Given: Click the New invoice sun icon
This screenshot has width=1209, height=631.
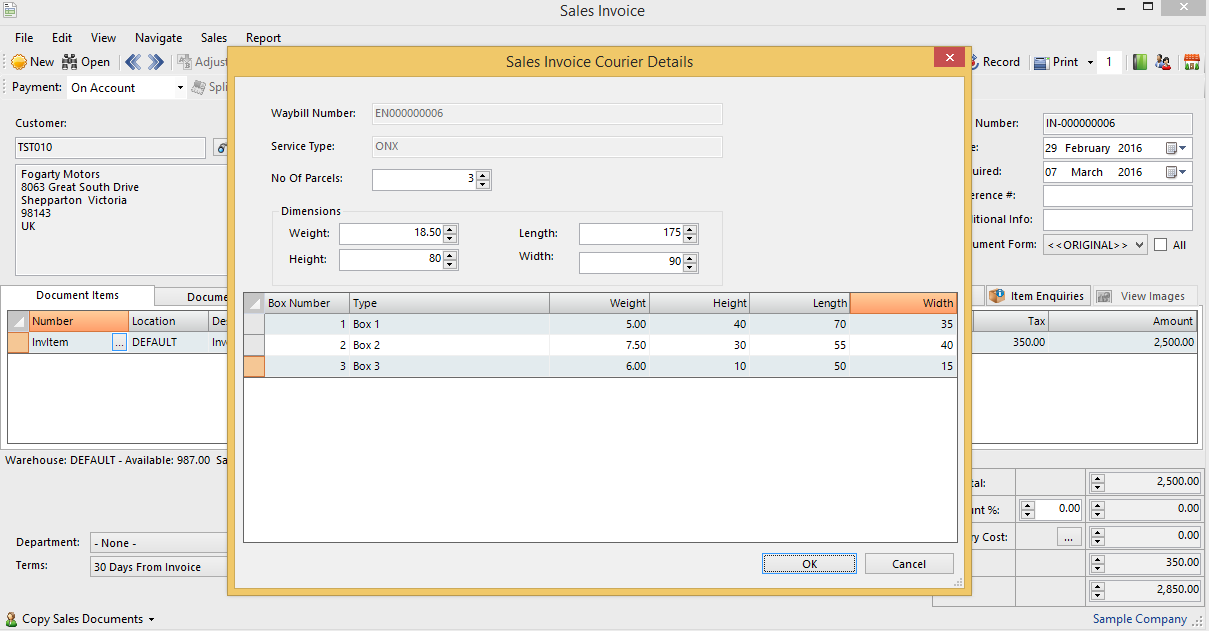Looking at the screenshot, I should (19, 62).
